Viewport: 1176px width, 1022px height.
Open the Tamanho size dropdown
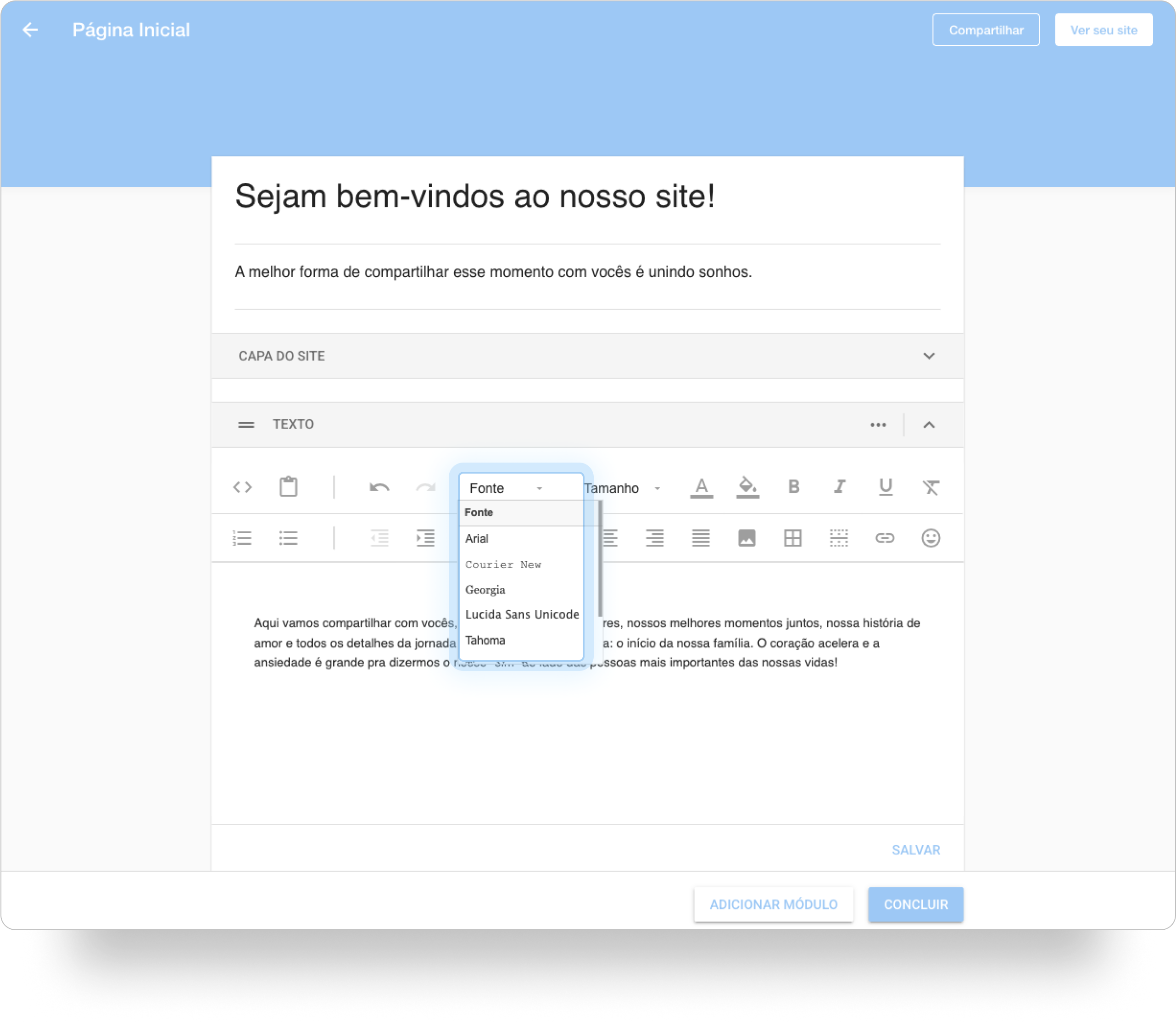pyautogui.click(x=622, y=488)
